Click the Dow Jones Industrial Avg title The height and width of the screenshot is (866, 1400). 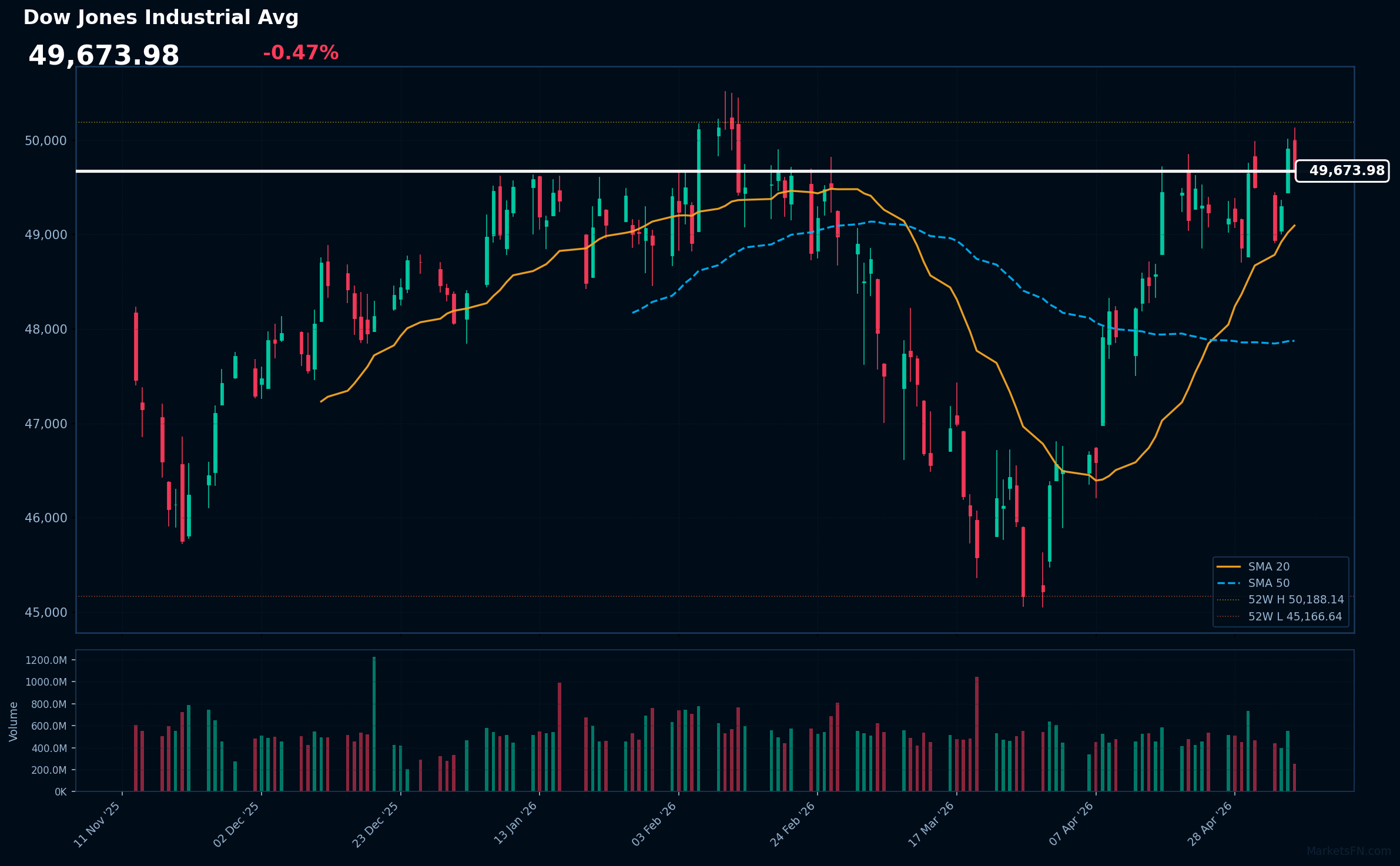160,18
